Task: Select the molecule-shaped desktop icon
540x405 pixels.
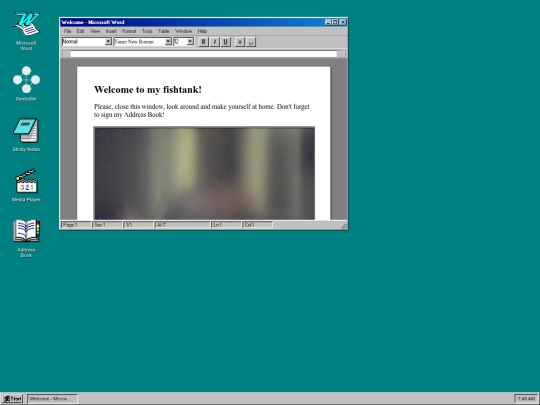Action: point(27,83)
